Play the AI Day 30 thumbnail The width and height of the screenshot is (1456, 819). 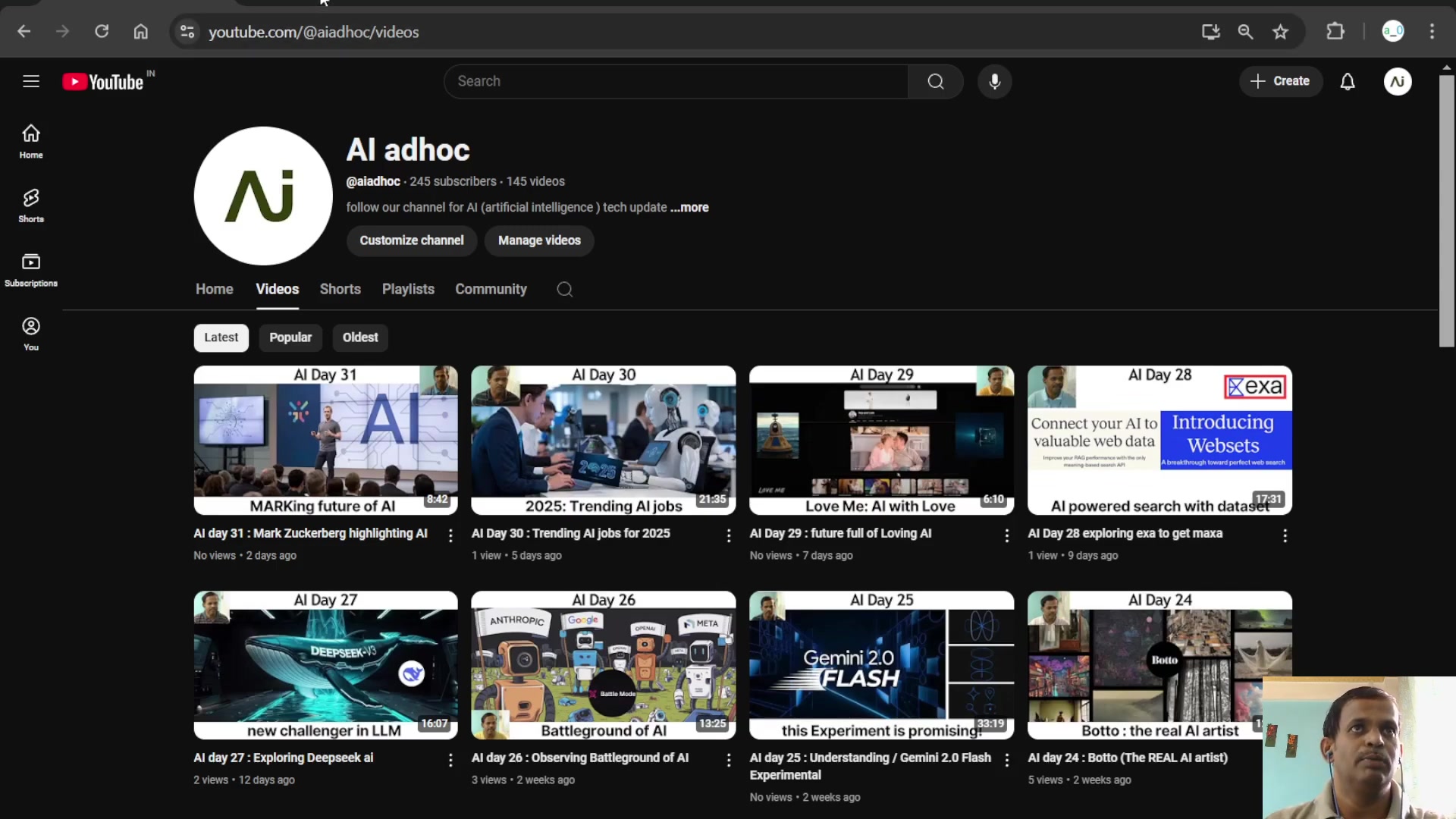tap(604, 441)
